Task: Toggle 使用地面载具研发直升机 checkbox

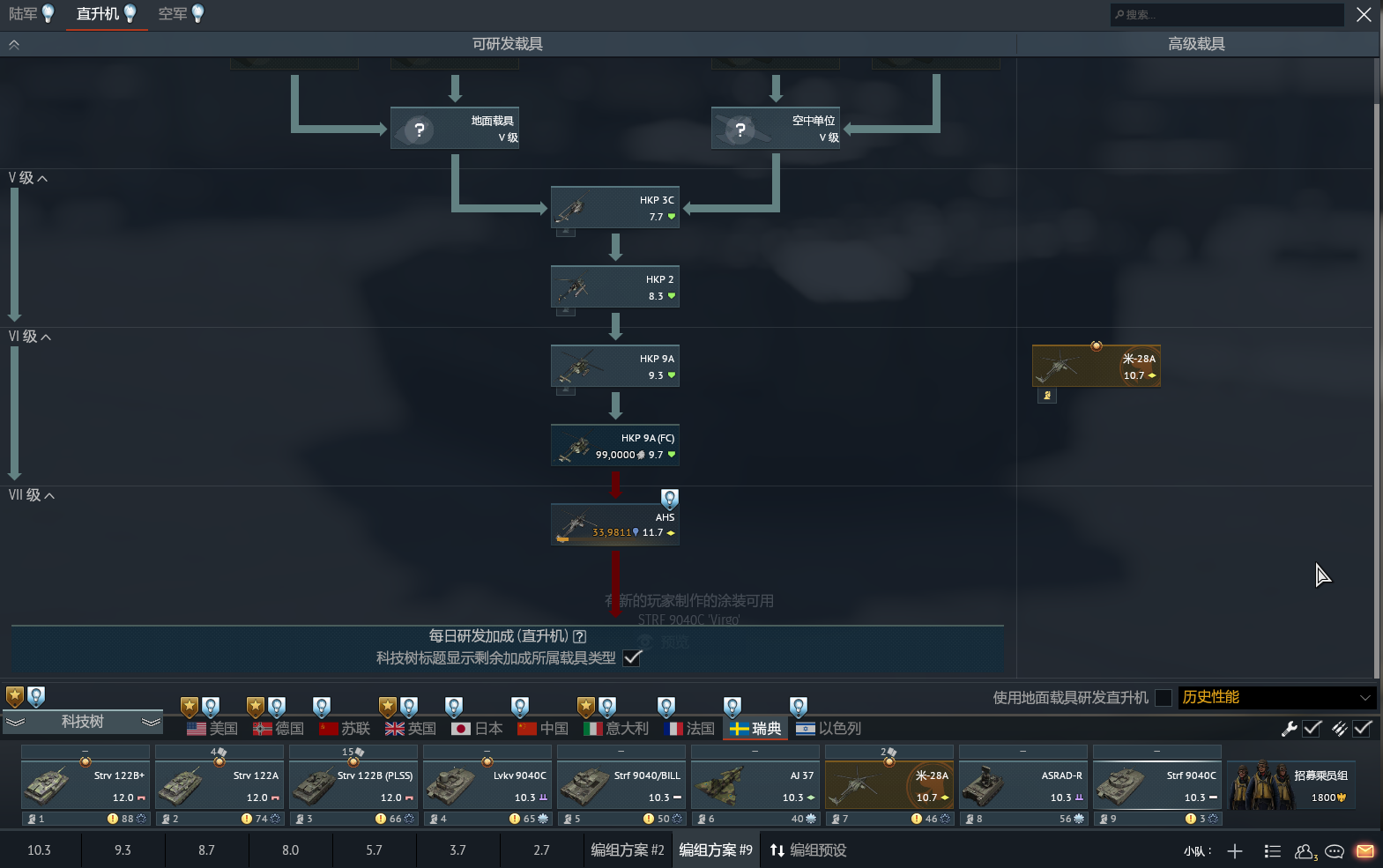Action: click(1164, 698)
